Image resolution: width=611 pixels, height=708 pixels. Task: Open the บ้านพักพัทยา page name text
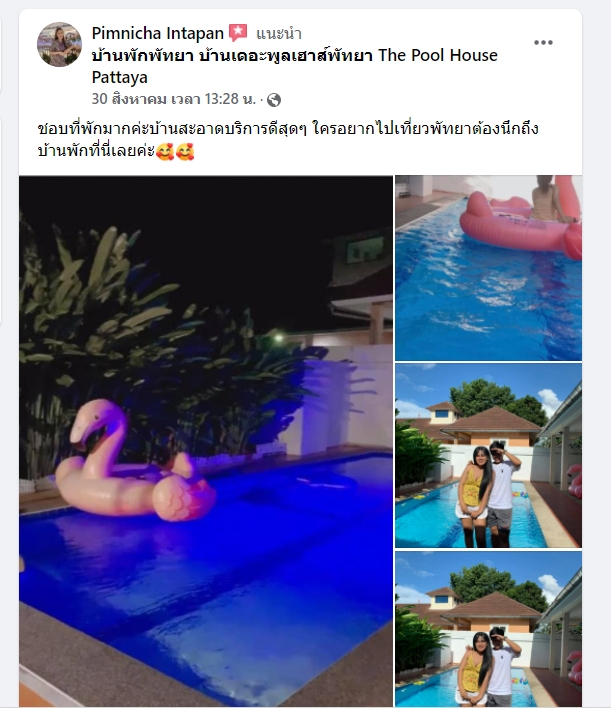[143, 56]
